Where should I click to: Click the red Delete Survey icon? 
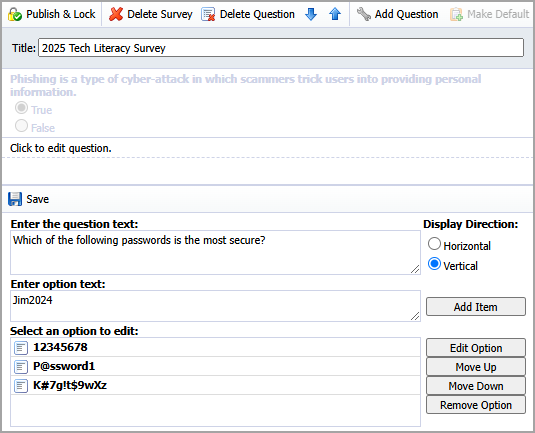pos(116,14)
